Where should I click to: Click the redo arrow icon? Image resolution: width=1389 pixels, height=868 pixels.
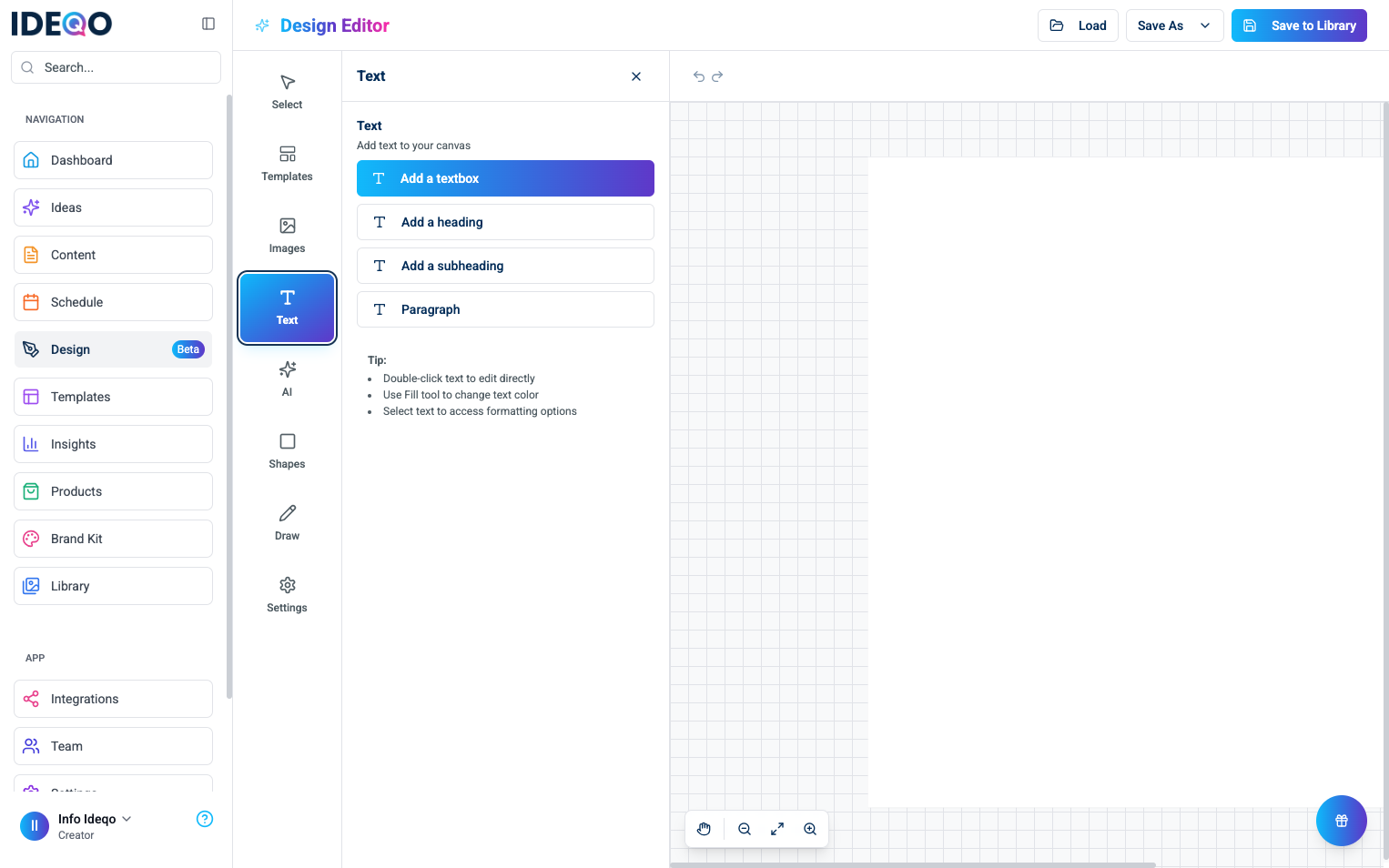717,76
